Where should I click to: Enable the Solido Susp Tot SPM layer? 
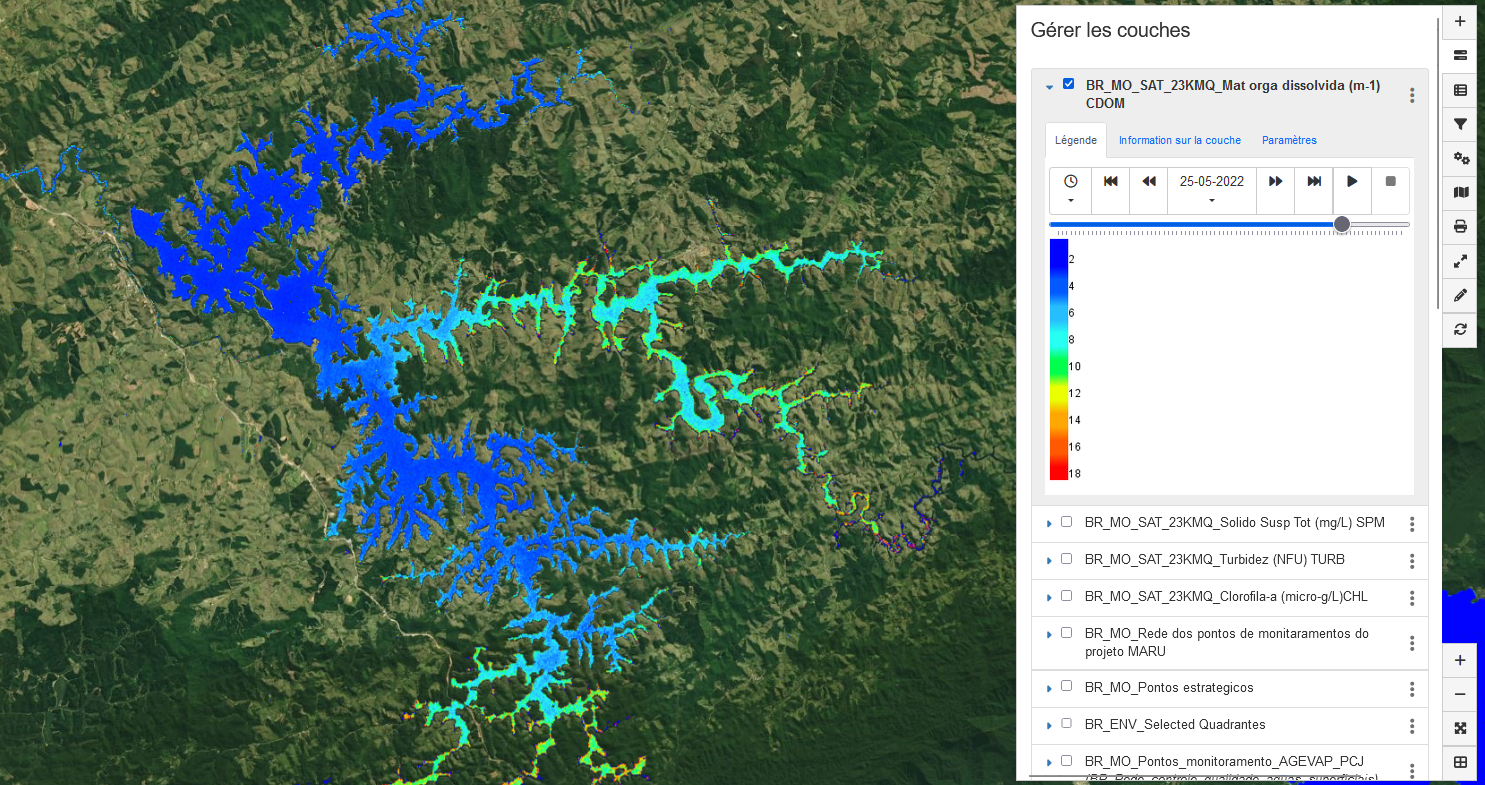tap(1066, 522)
